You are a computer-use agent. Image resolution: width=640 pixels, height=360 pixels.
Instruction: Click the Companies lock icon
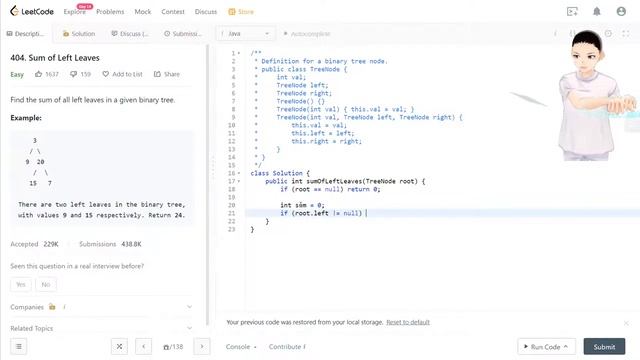(52, 307)
